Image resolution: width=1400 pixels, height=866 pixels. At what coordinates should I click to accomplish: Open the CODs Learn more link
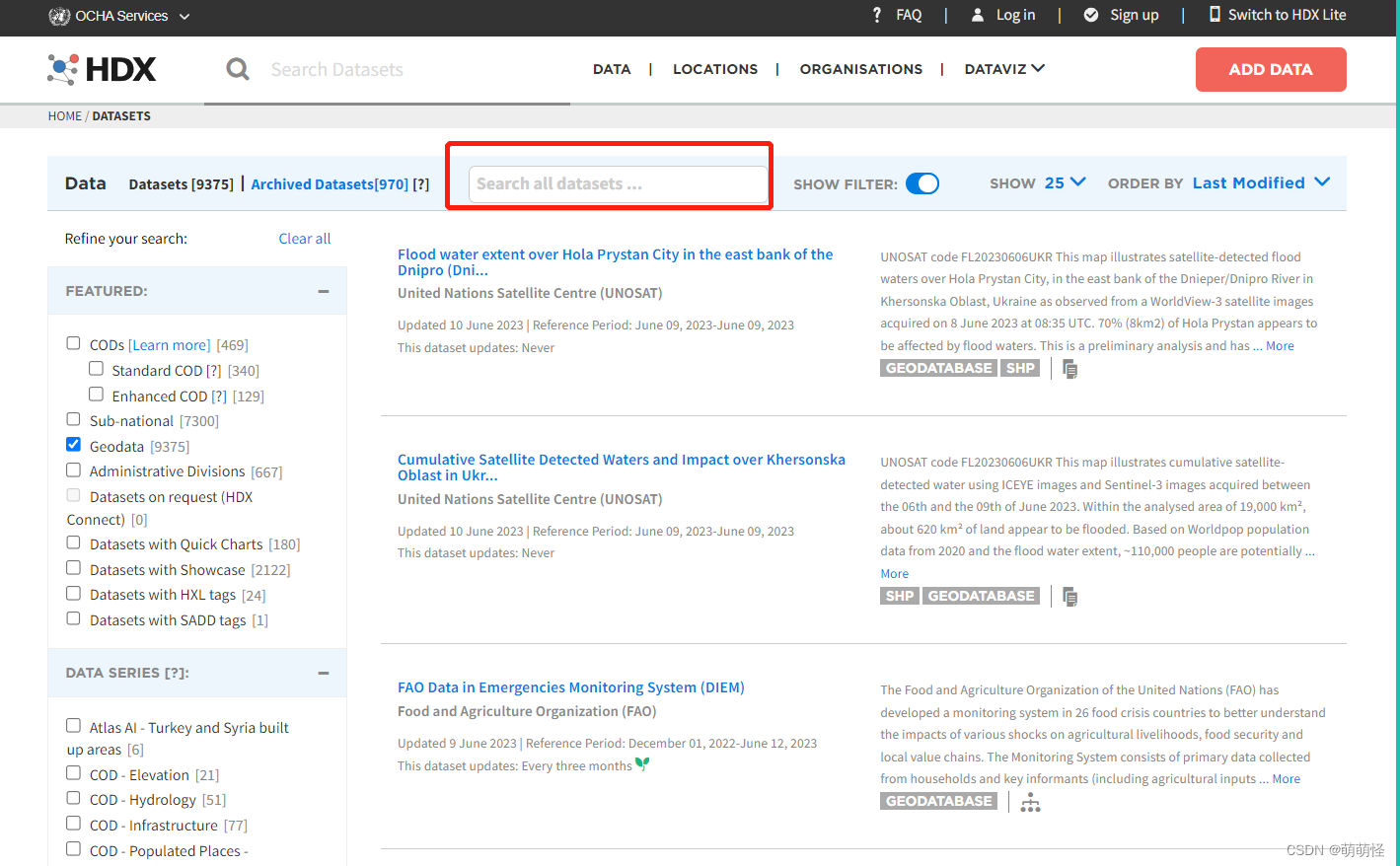tap(170, 345)
